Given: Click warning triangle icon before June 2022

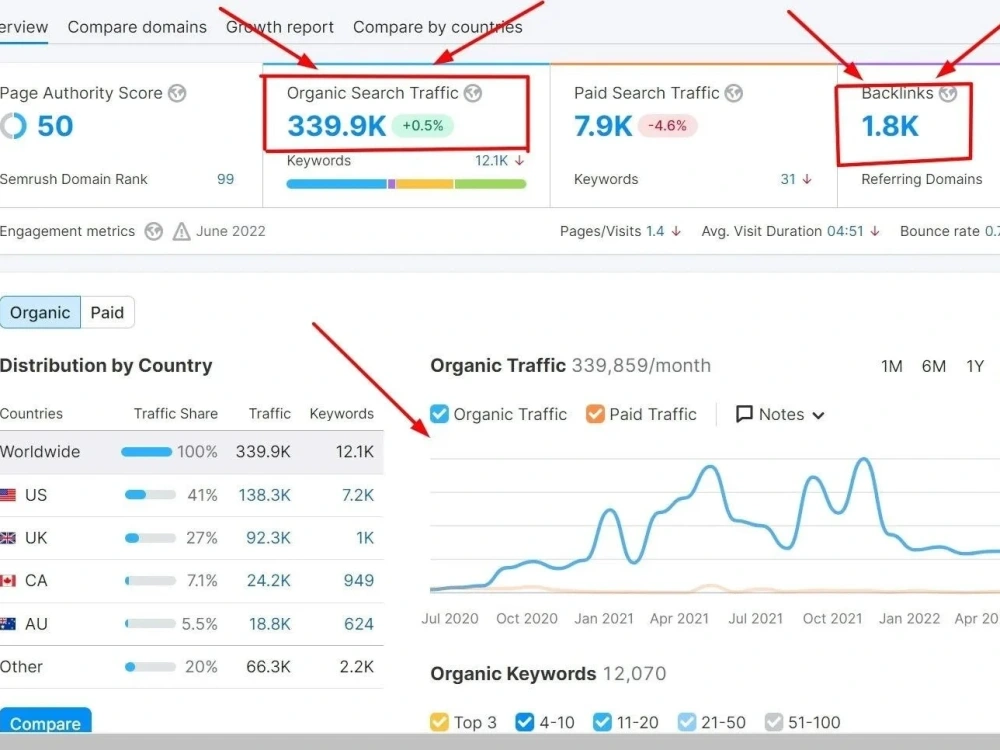Looking at the screenshot, I should pos(181,231).
